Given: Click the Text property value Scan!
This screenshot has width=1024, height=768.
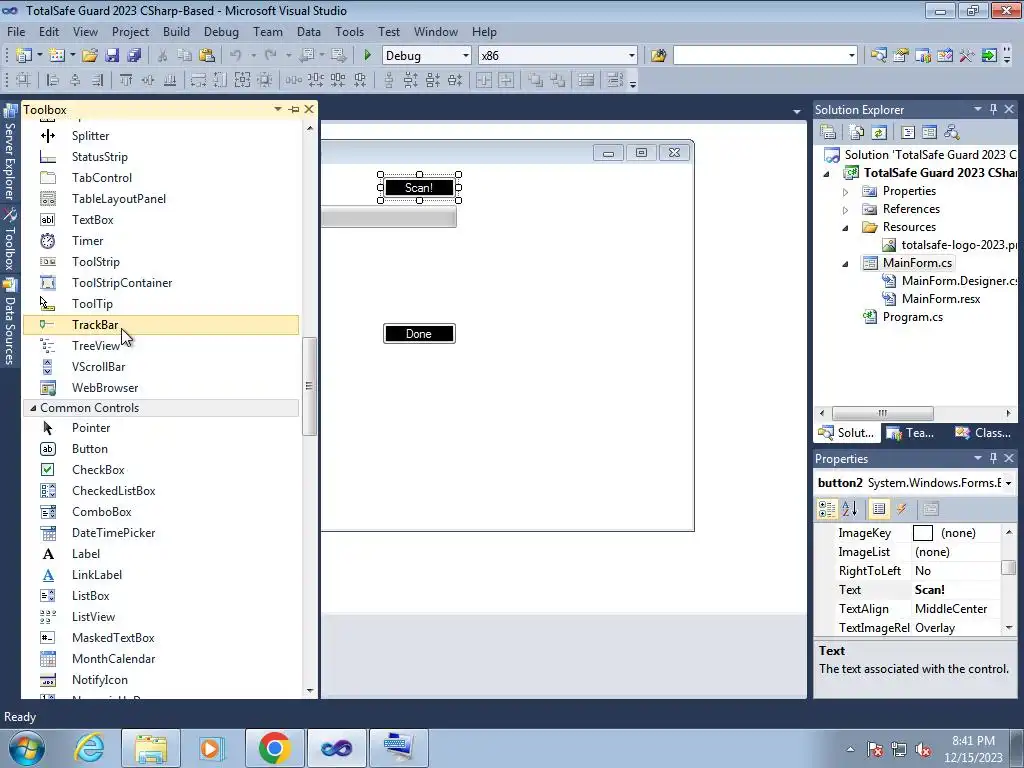Looking at the screenshot, I should tap(929, 590).
